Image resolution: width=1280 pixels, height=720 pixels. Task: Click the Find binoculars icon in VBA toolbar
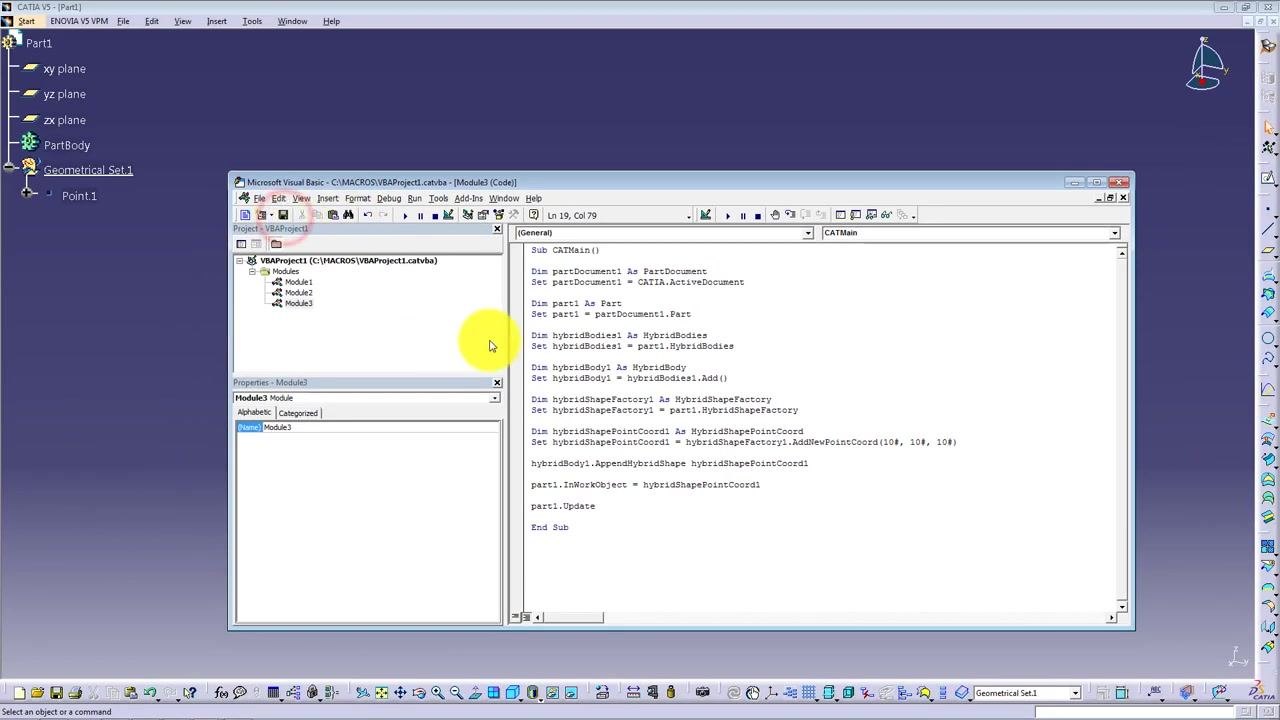[348, 215]
